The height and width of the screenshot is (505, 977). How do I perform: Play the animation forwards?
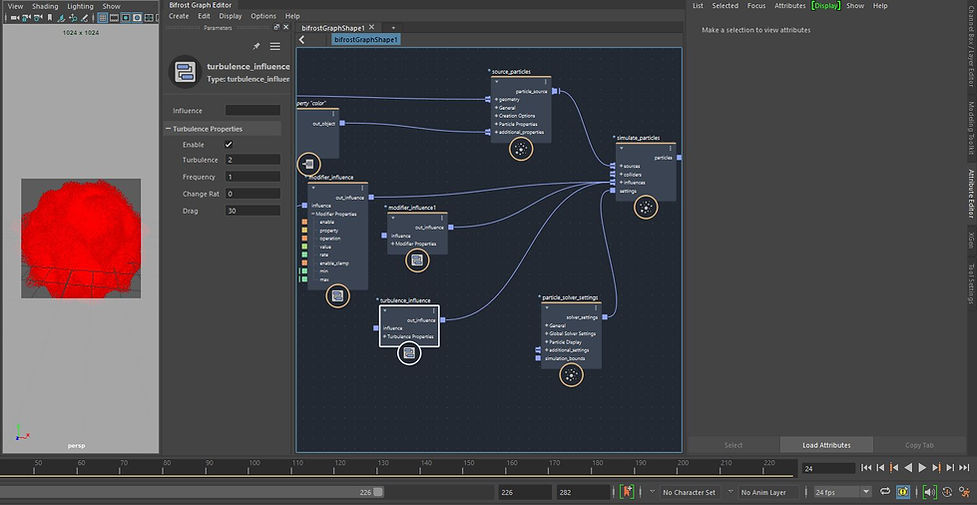[x=923, y=468]
